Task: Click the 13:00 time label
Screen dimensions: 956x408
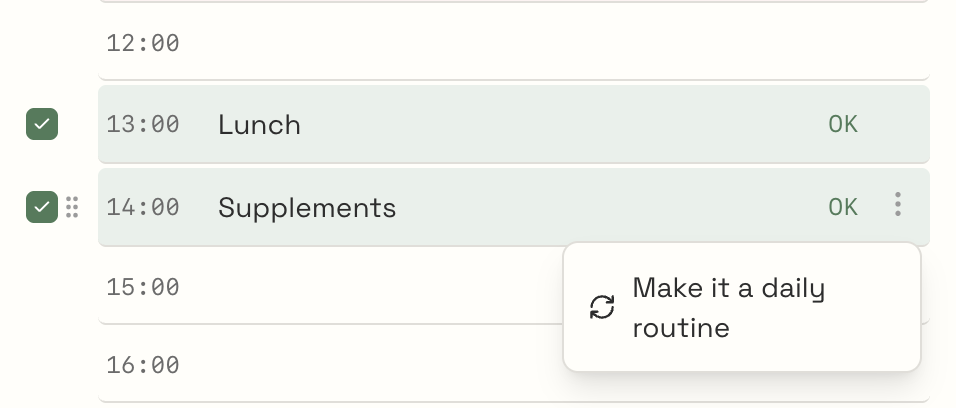Action: coord(143,125)
